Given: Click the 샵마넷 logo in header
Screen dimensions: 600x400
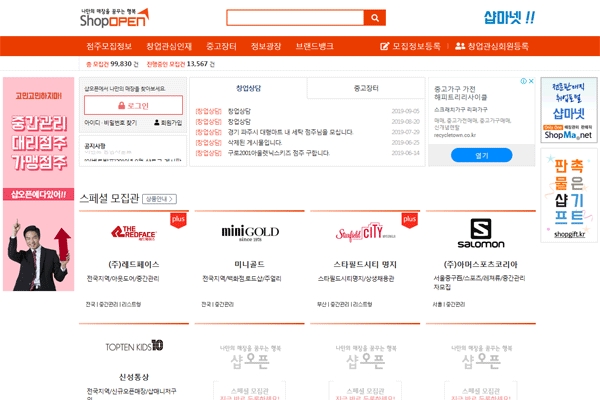Looking at the screenshot, I should click(509, 17).
